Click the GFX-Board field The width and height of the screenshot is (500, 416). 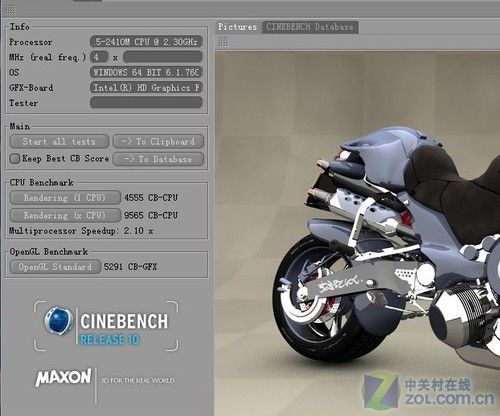pyautogui.click(x=146, y=88)
